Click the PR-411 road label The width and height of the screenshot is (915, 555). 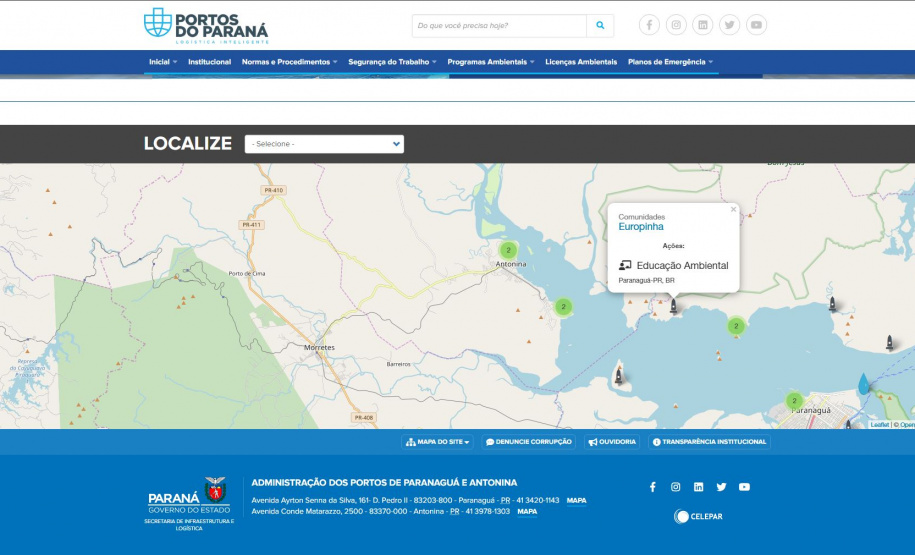[252, 225]
